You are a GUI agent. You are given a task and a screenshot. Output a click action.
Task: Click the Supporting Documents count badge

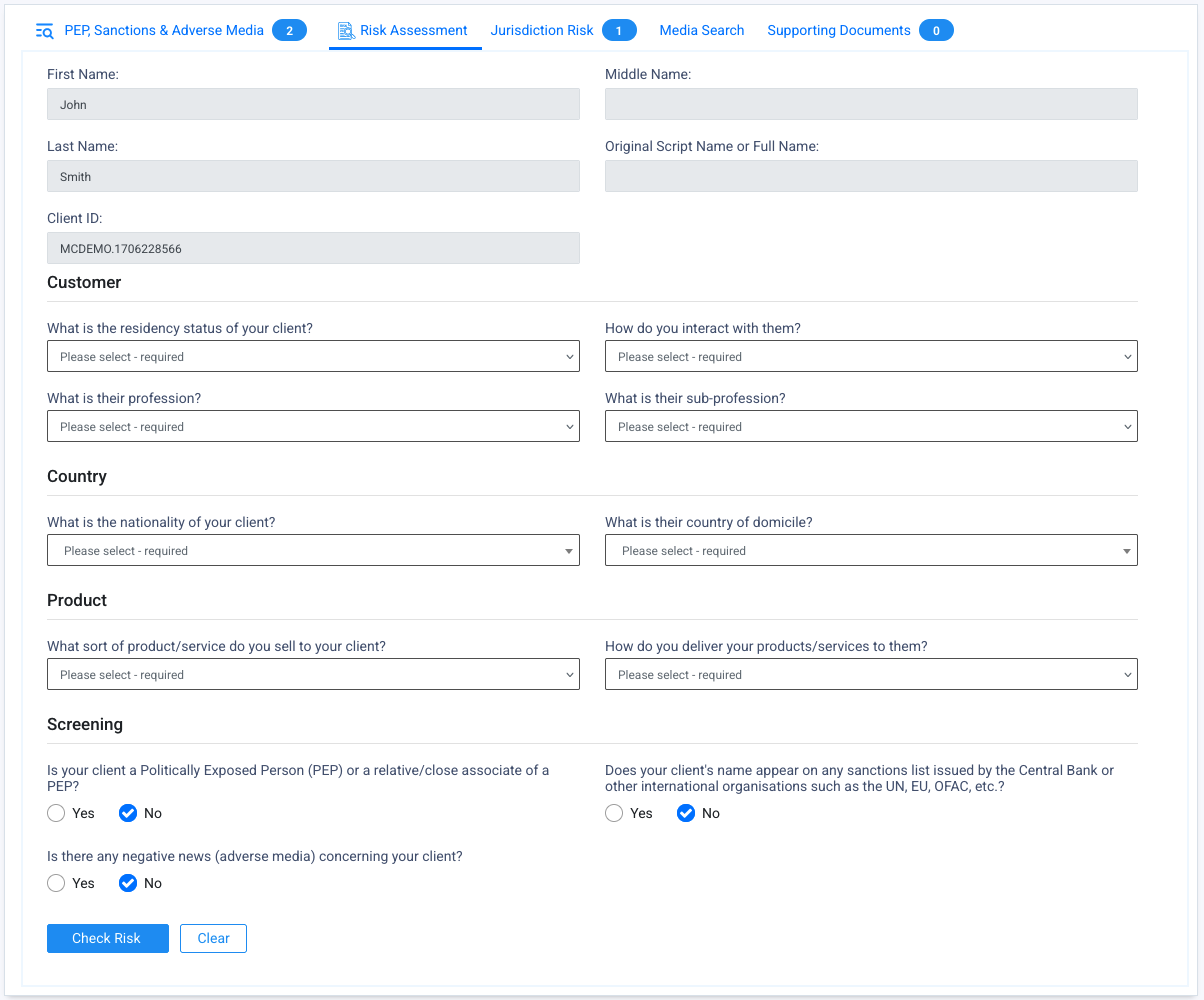(936, 31)
